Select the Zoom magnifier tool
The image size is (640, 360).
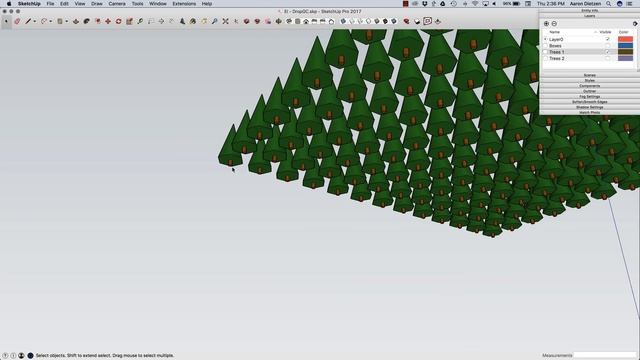coord(214,21)
